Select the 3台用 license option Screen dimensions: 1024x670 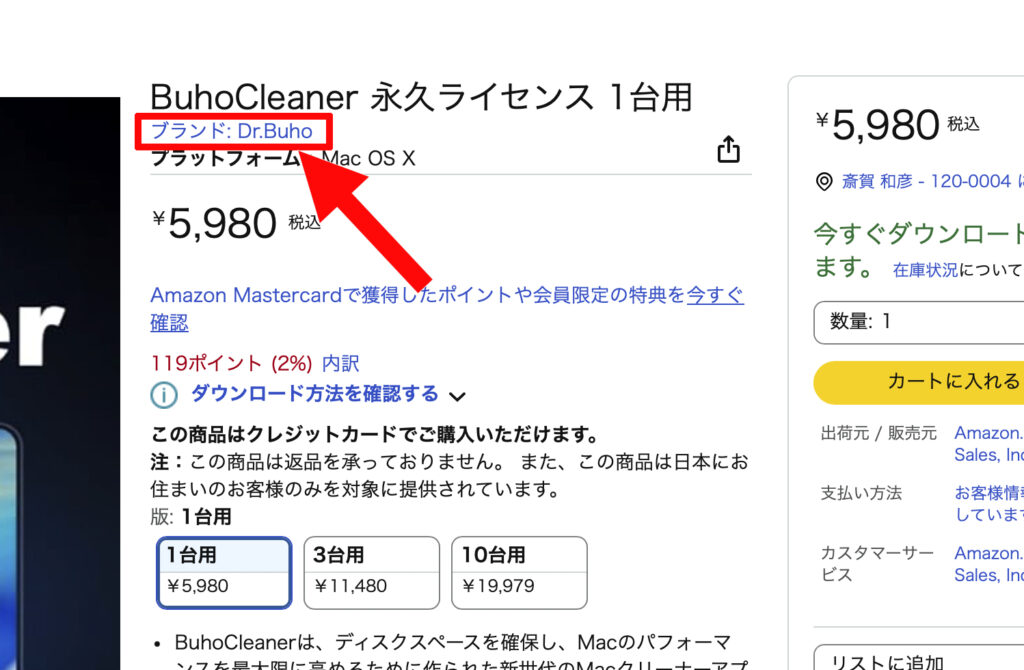click(371, 573)
